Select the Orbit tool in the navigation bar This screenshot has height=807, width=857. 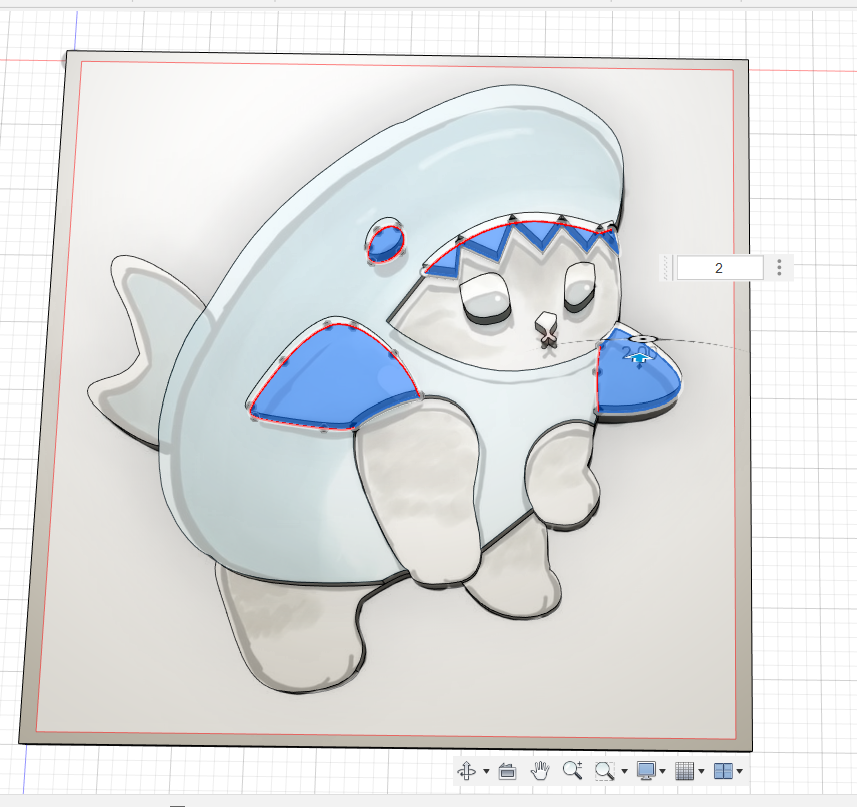click(x=468, y=772)
